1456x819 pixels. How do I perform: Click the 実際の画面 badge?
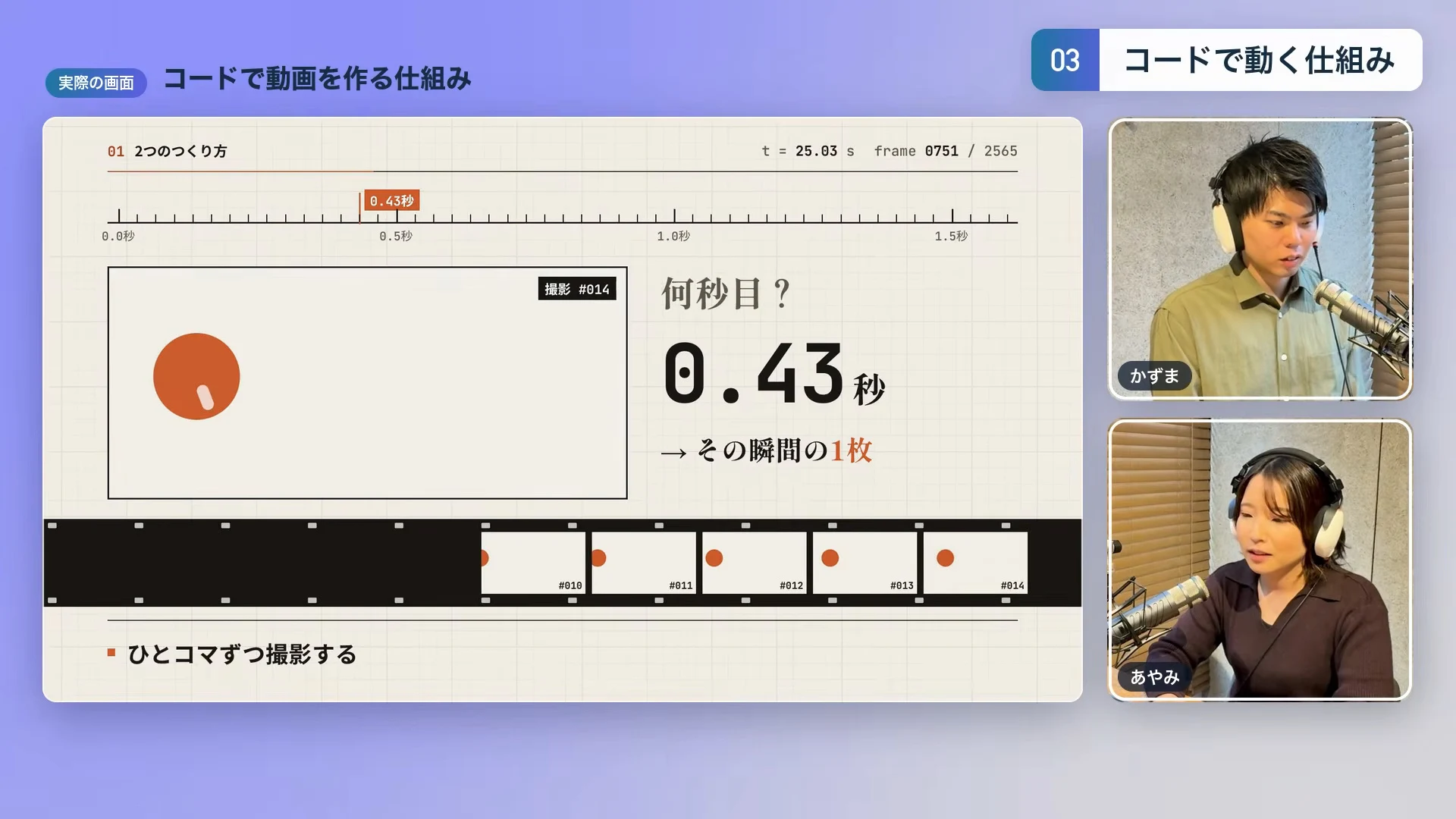point(96,83)
